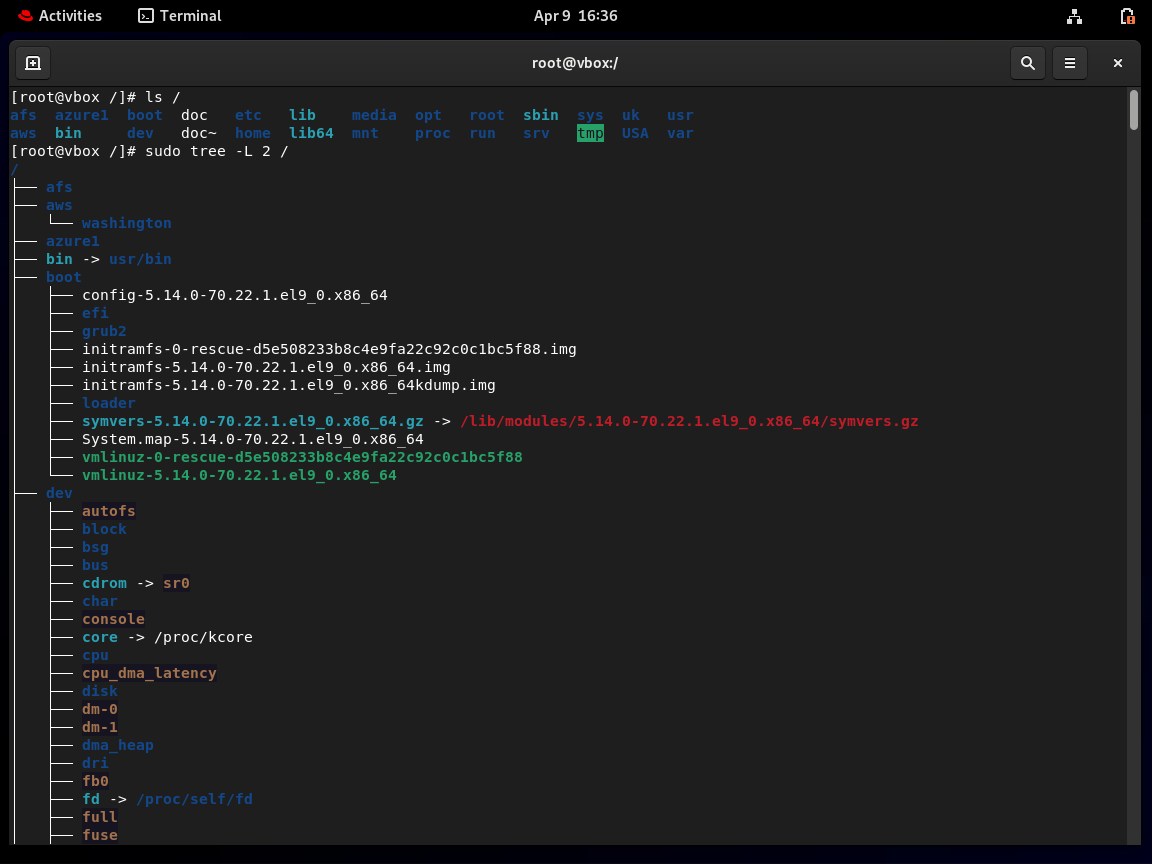This screenshot has width=1152, height=864.
Task: Click the 'console' device entry
Action: pos(113,619)
